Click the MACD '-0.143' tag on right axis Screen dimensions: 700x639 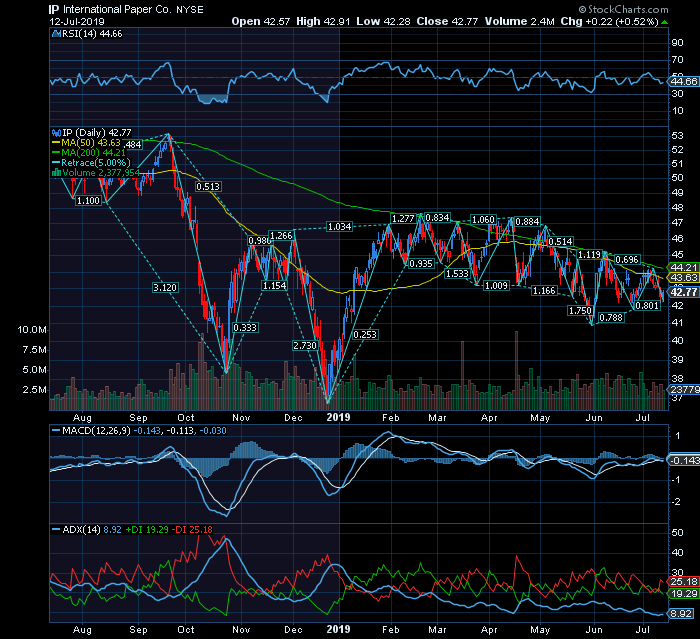pyautogui.click(x=683, y=461)
